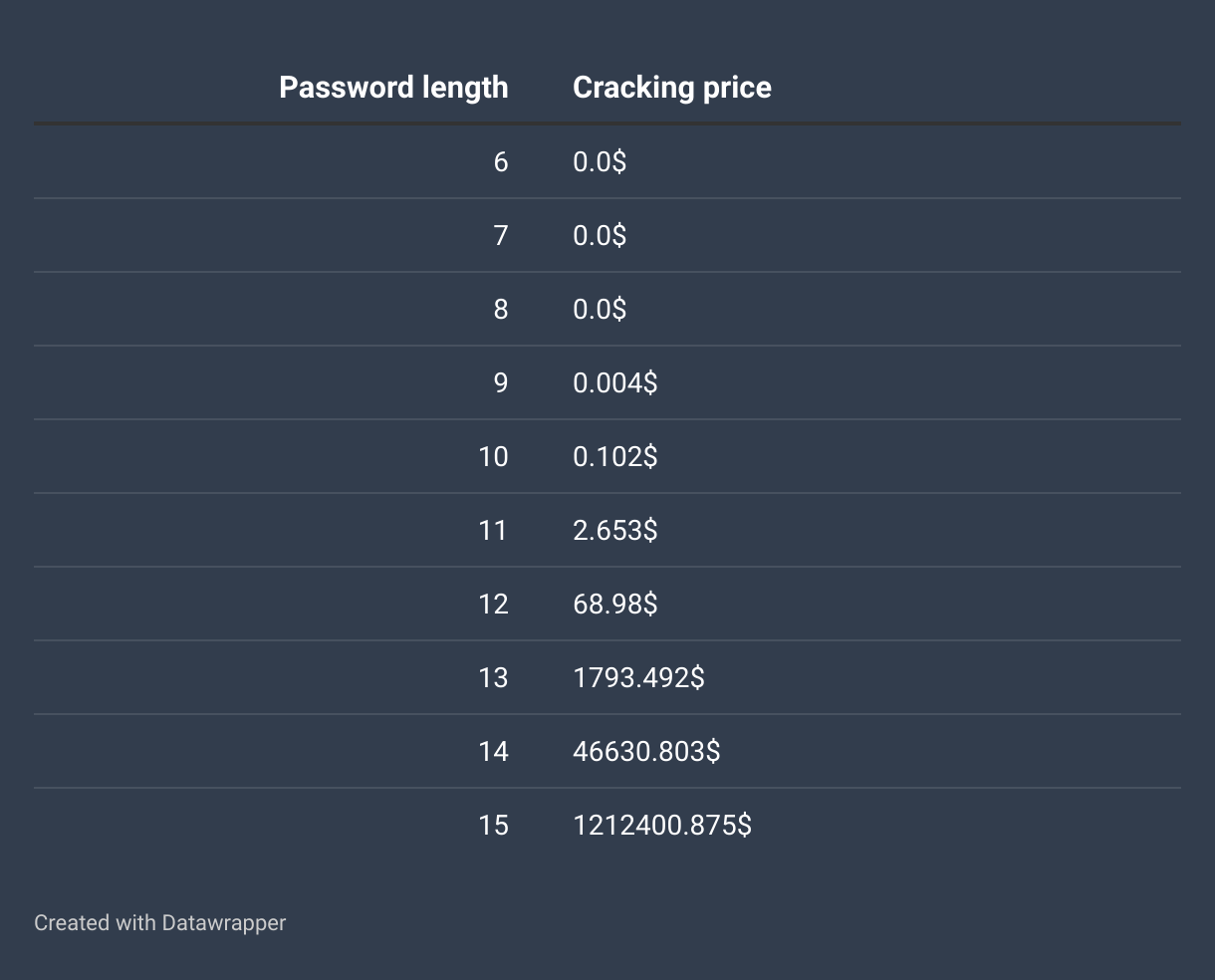Click the 68.98$ price cell

click(x=614, y=605)
